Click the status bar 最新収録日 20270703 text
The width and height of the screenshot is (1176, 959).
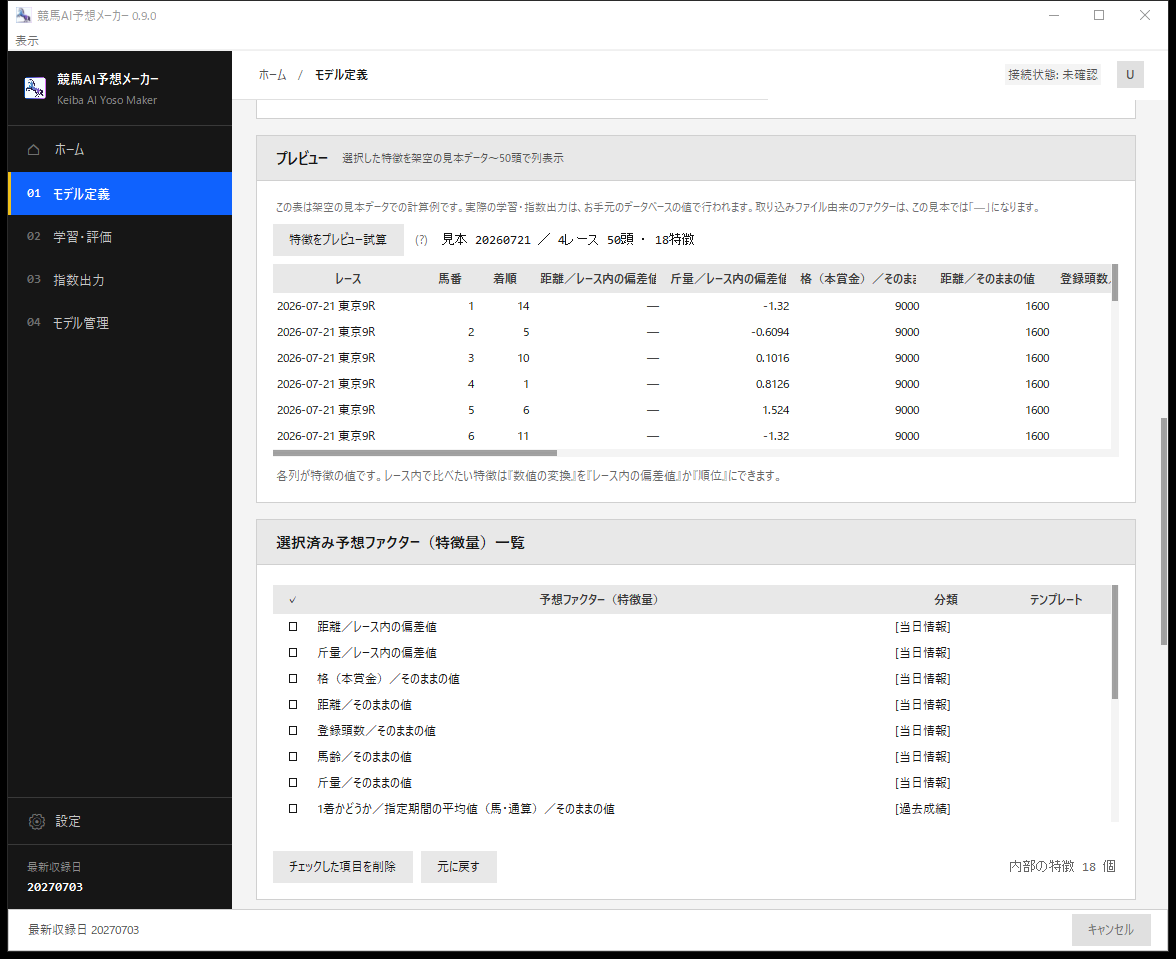click(x=83, y=930)
